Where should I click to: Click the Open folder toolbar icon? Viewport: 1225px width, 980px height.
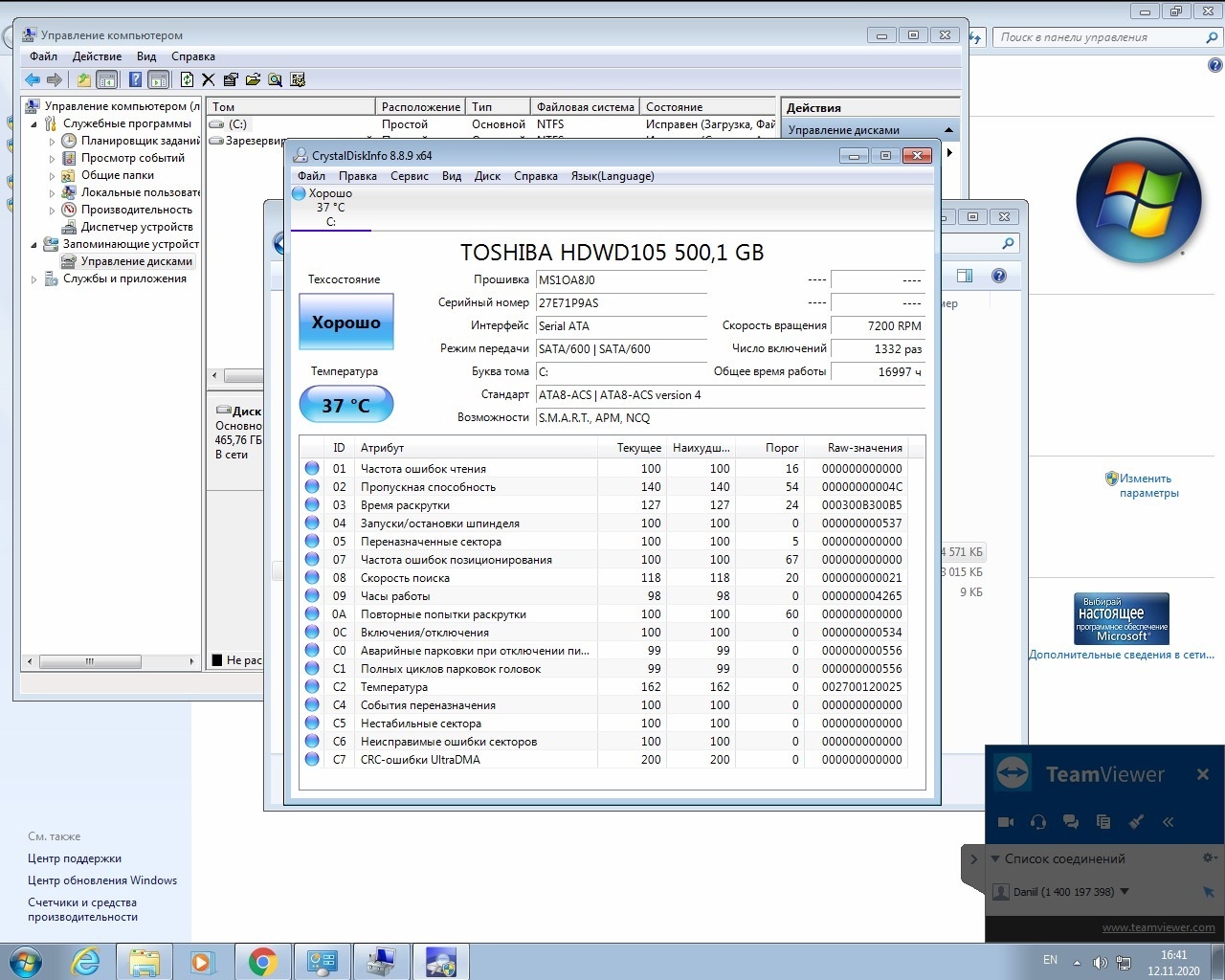(x=253, y=80)
